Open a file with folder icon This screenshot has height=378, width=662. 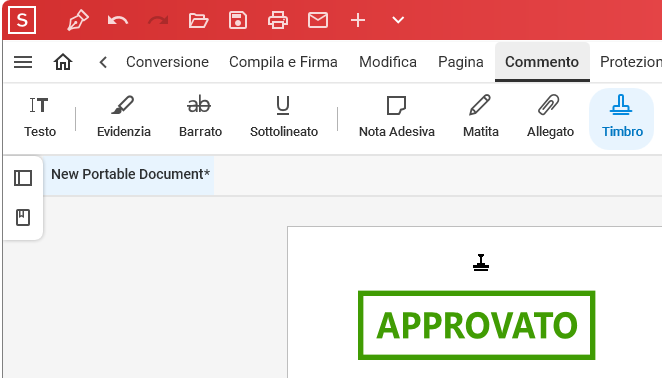[198, 20]
